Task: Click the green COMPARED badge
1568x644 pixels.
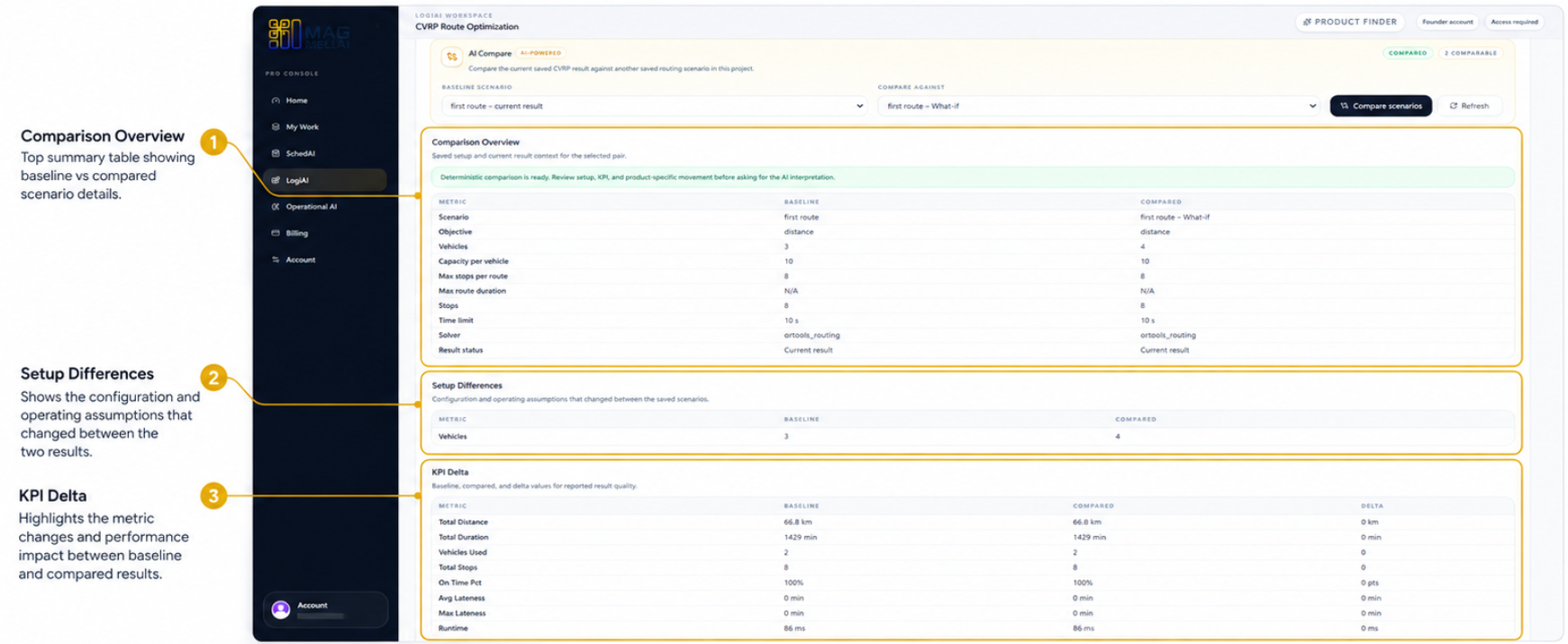Action: [x=1408, y=53]
